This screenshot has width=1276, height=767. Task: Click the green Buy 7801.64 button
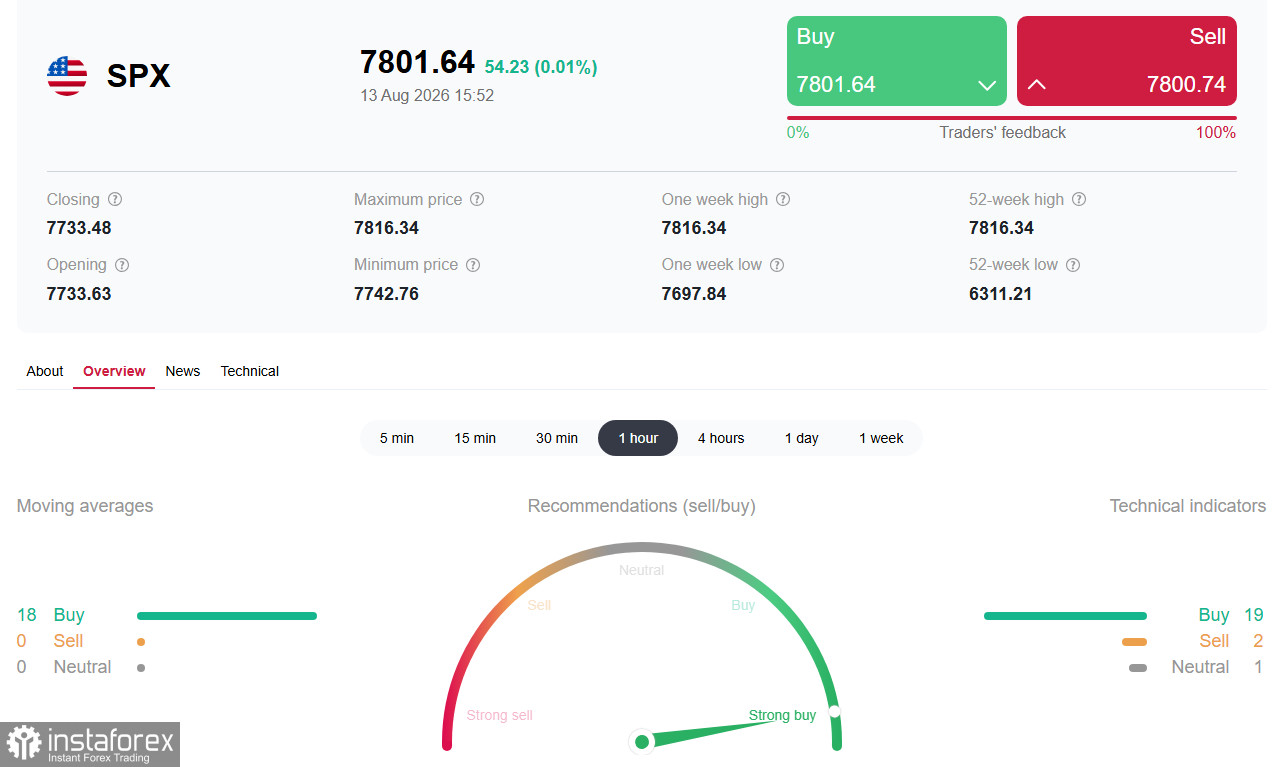tap(897, 61)
